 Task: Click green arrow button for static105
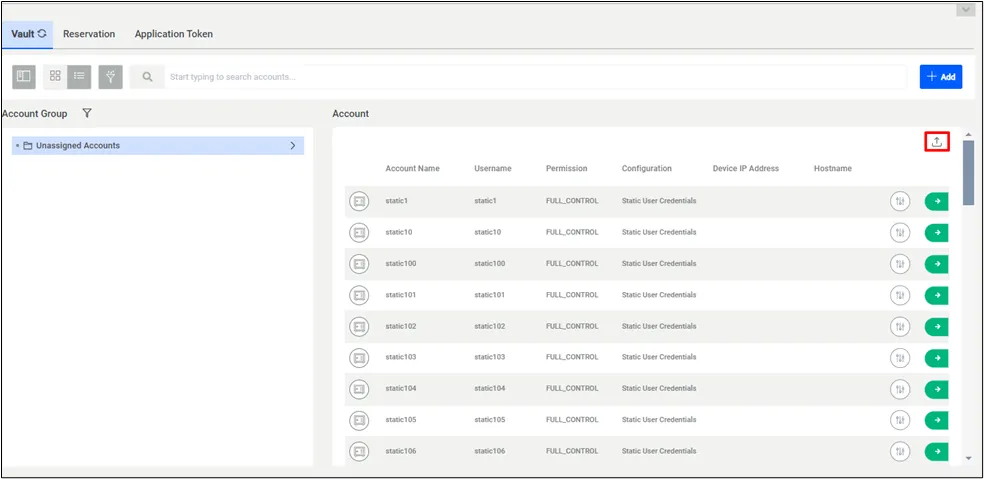pos(936,419)
